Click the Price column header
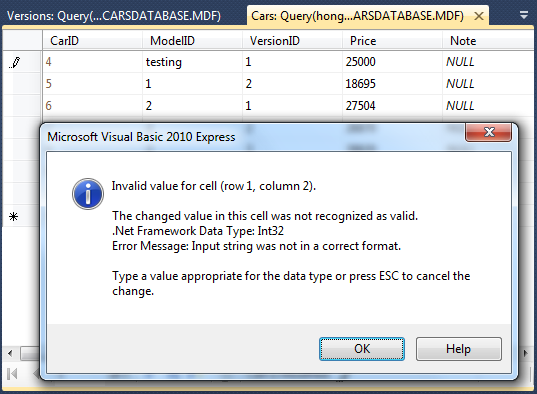 (392, 41)
